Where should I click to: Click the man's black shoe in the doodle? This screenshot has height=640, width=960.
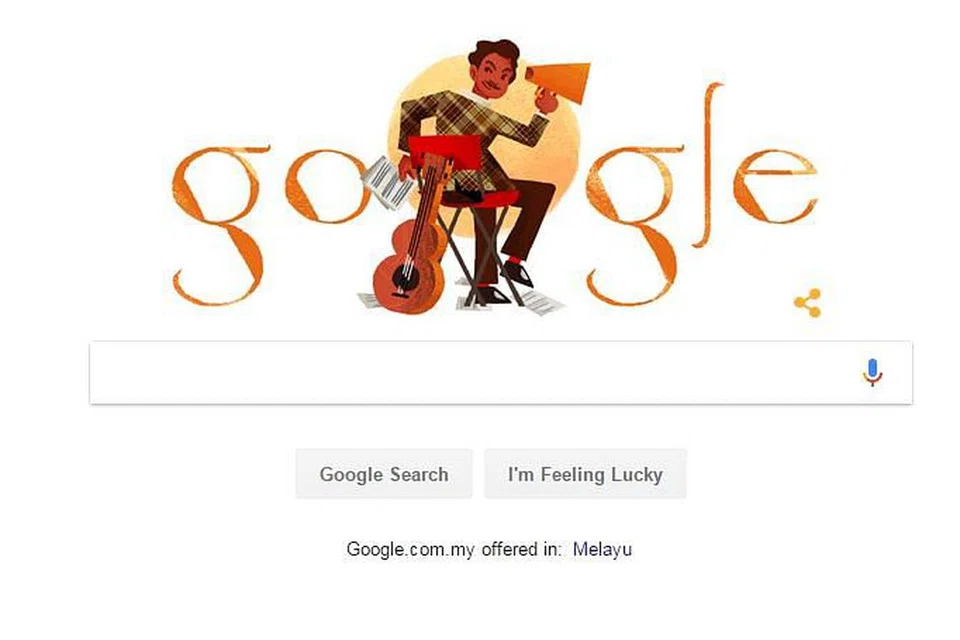(x=517, y=273)
